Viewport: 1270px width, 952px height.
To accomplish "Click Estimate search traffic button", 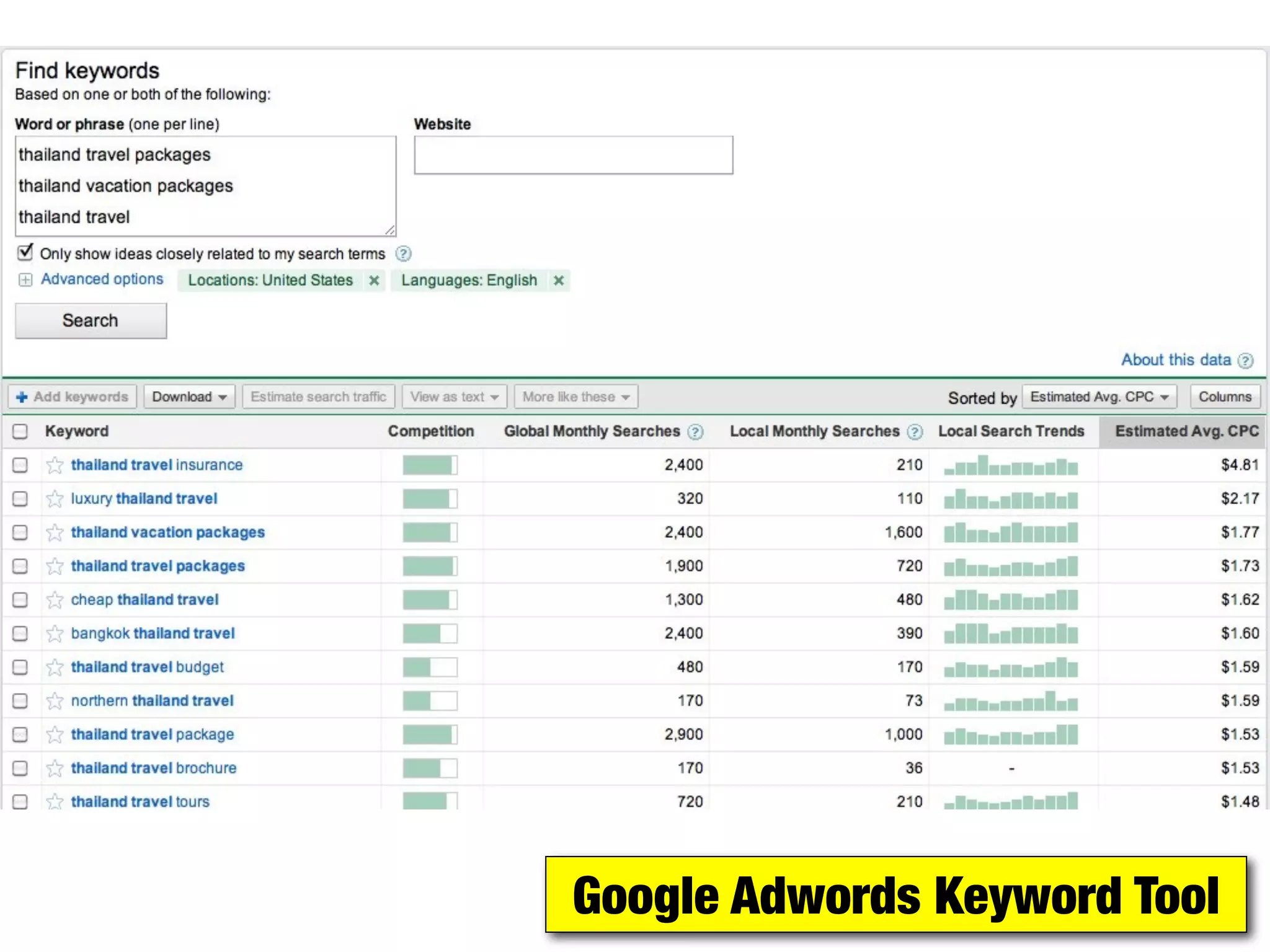I will point(318,397).
